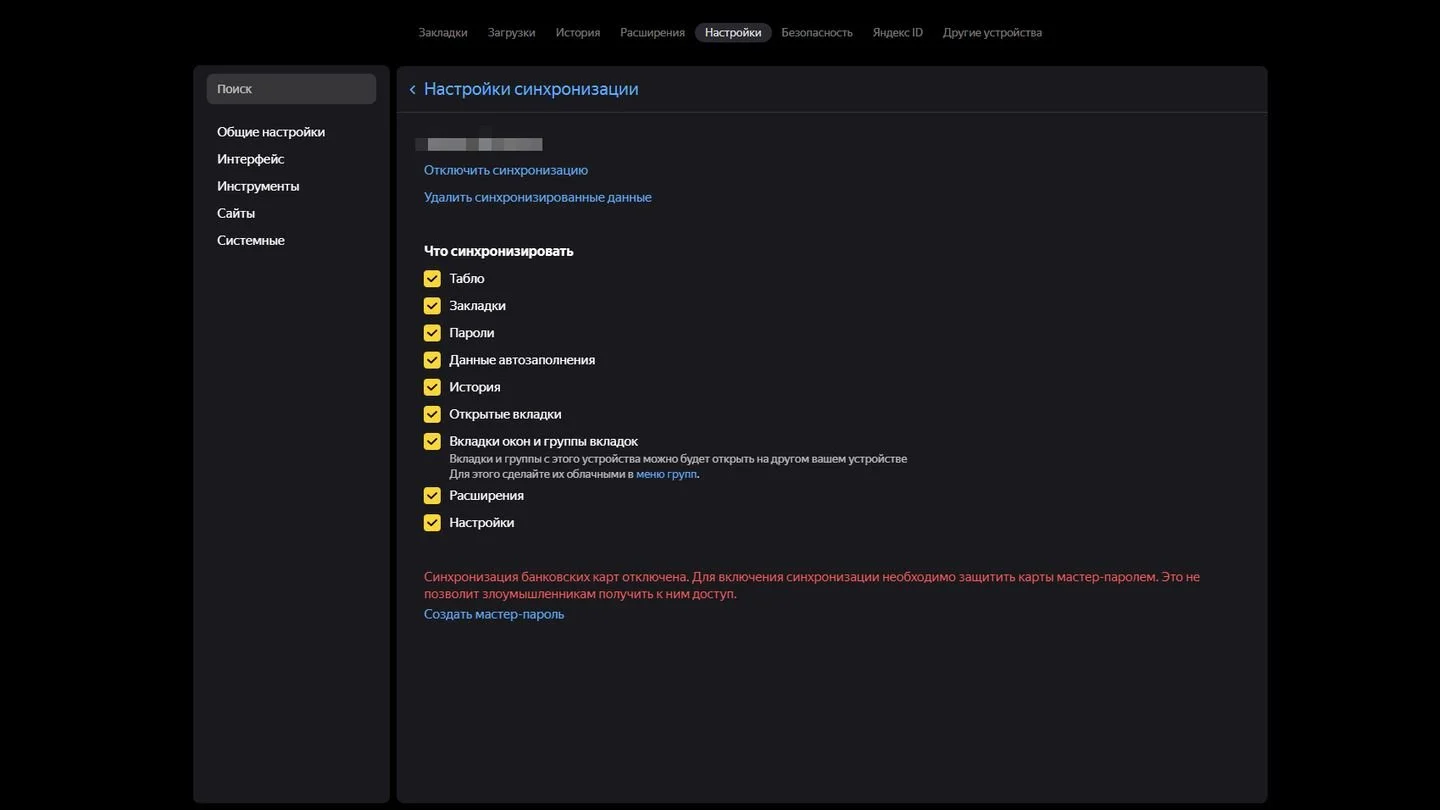Go back using the arrow beside Настройки синхронизации
The height and width of the screenshot is (810, 1440).
[x=412, y=90]
